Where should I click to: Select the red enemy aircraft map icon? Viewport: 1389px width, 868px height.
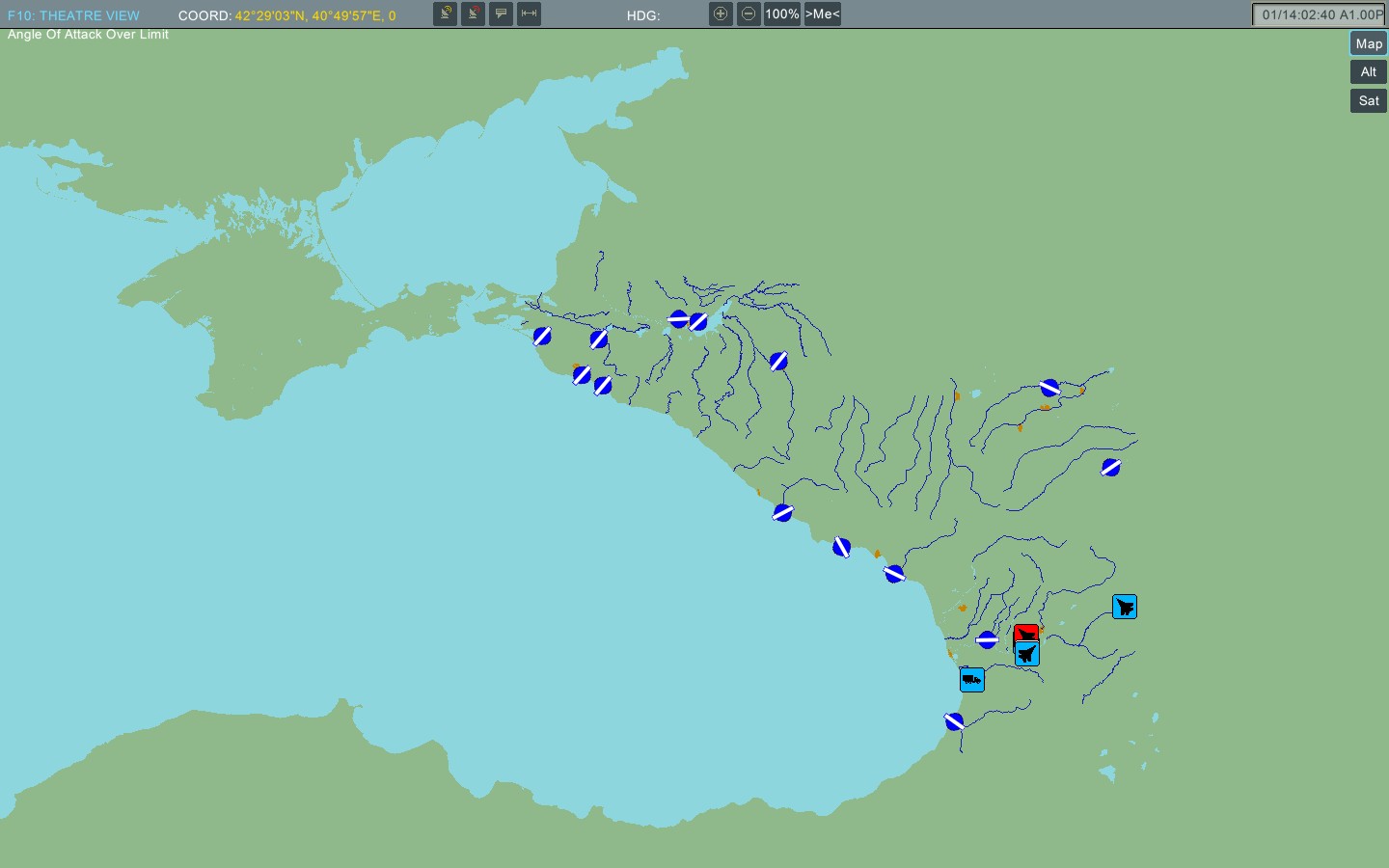1025,634
